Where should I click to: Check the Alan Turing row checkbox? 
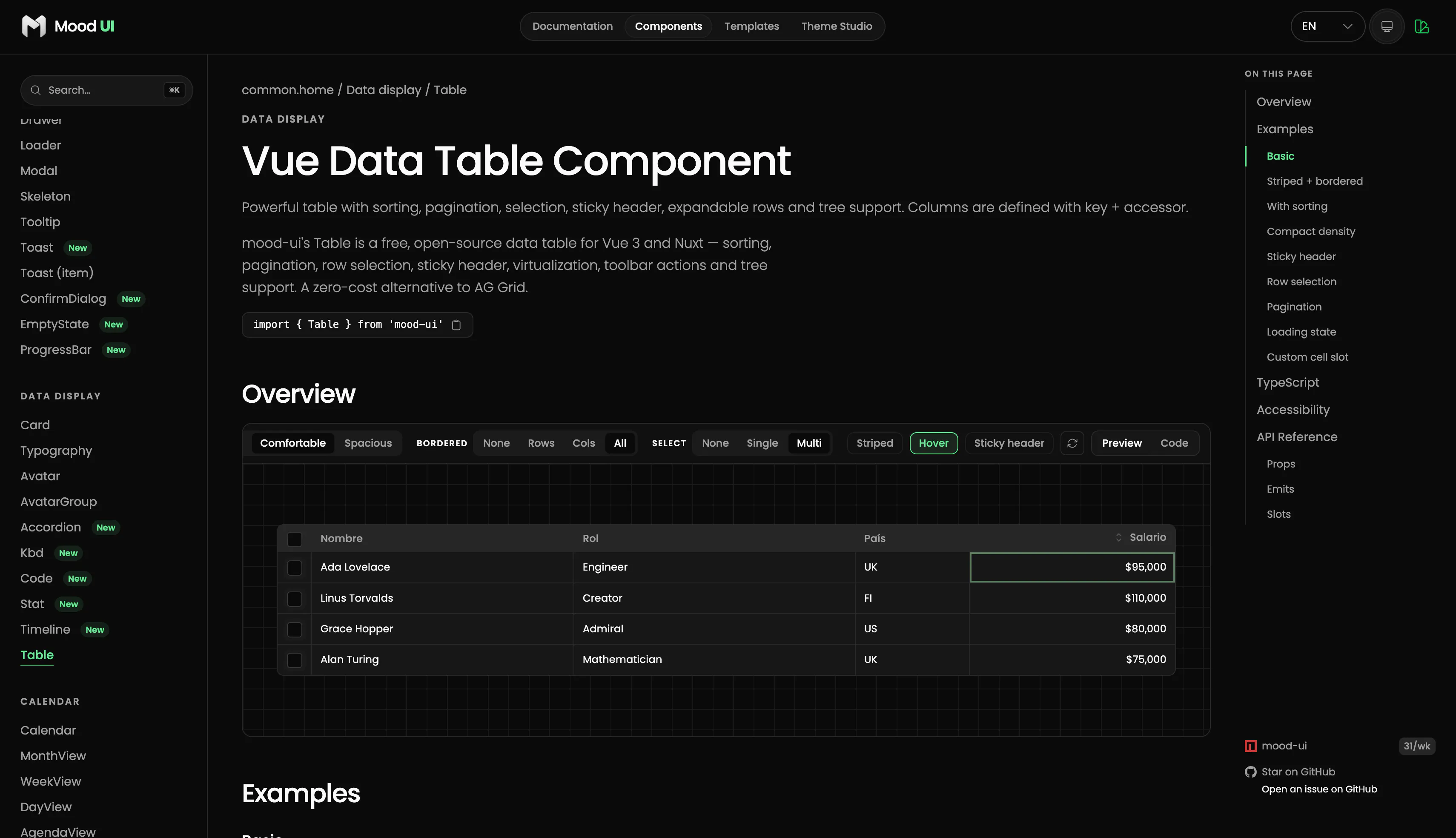[295, 660]
